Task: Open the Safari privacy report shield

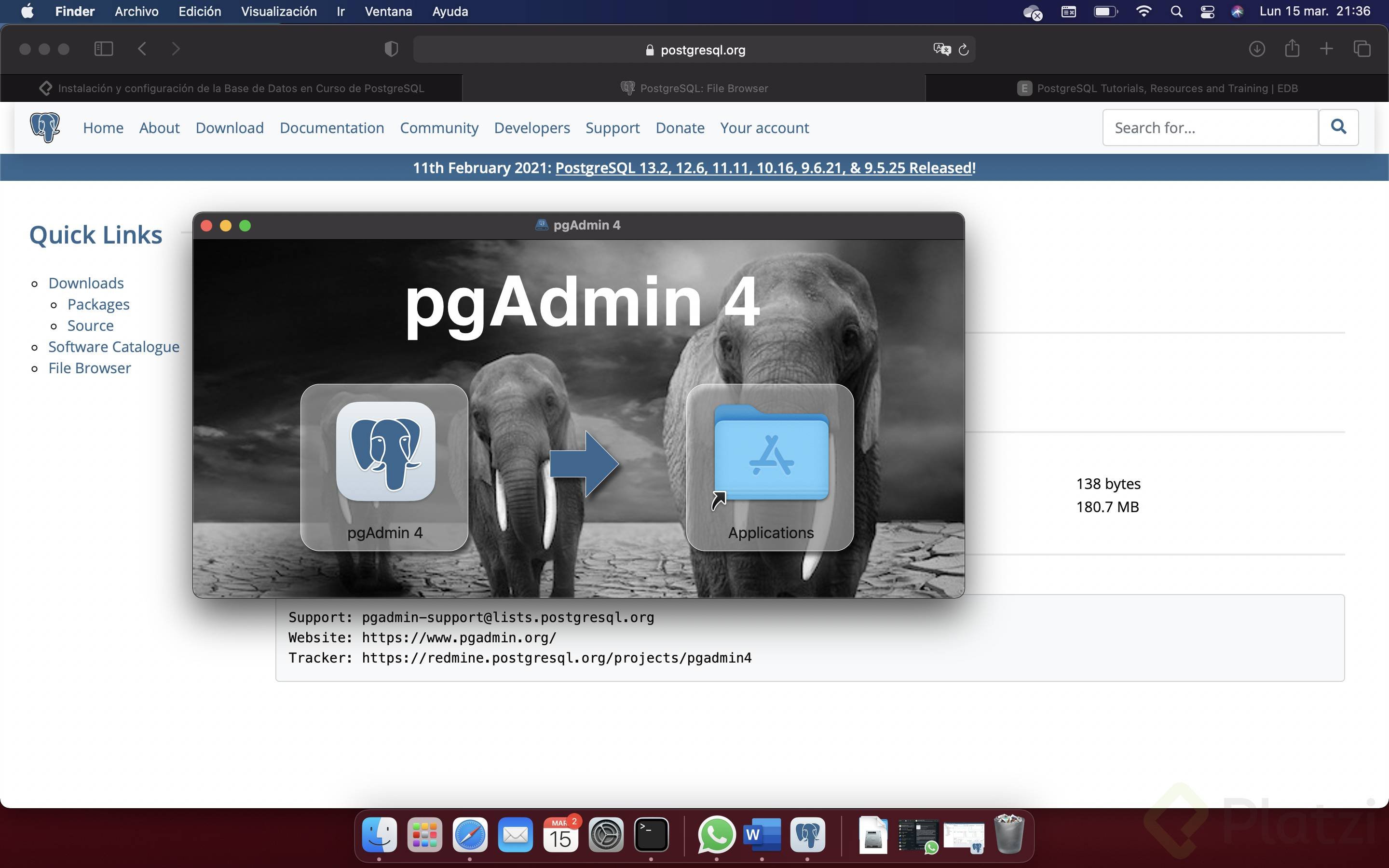Action: pos(391,49)
